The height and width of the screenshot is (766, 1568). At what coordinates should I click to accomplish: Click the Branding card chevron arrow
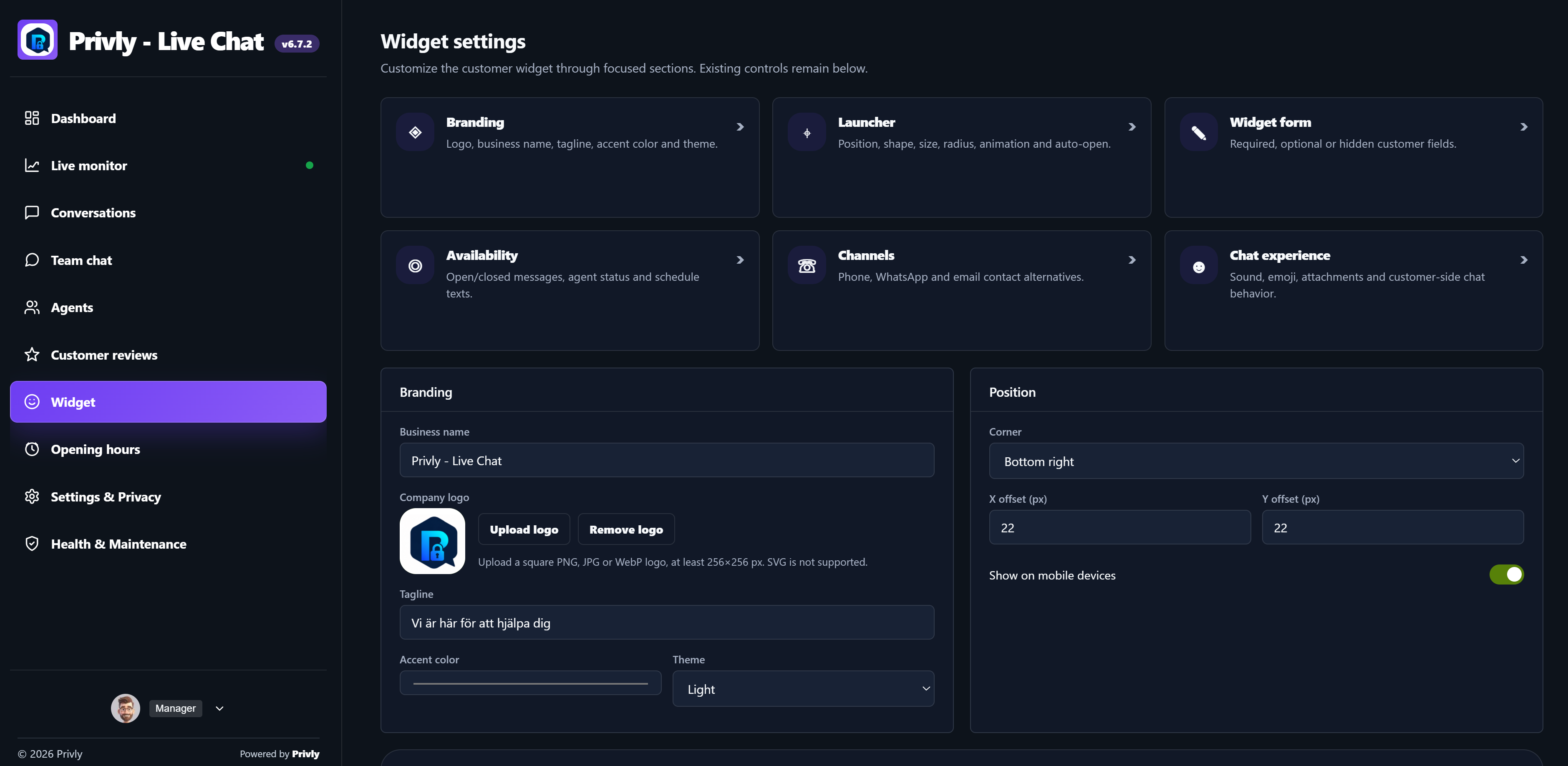[740, 126]
